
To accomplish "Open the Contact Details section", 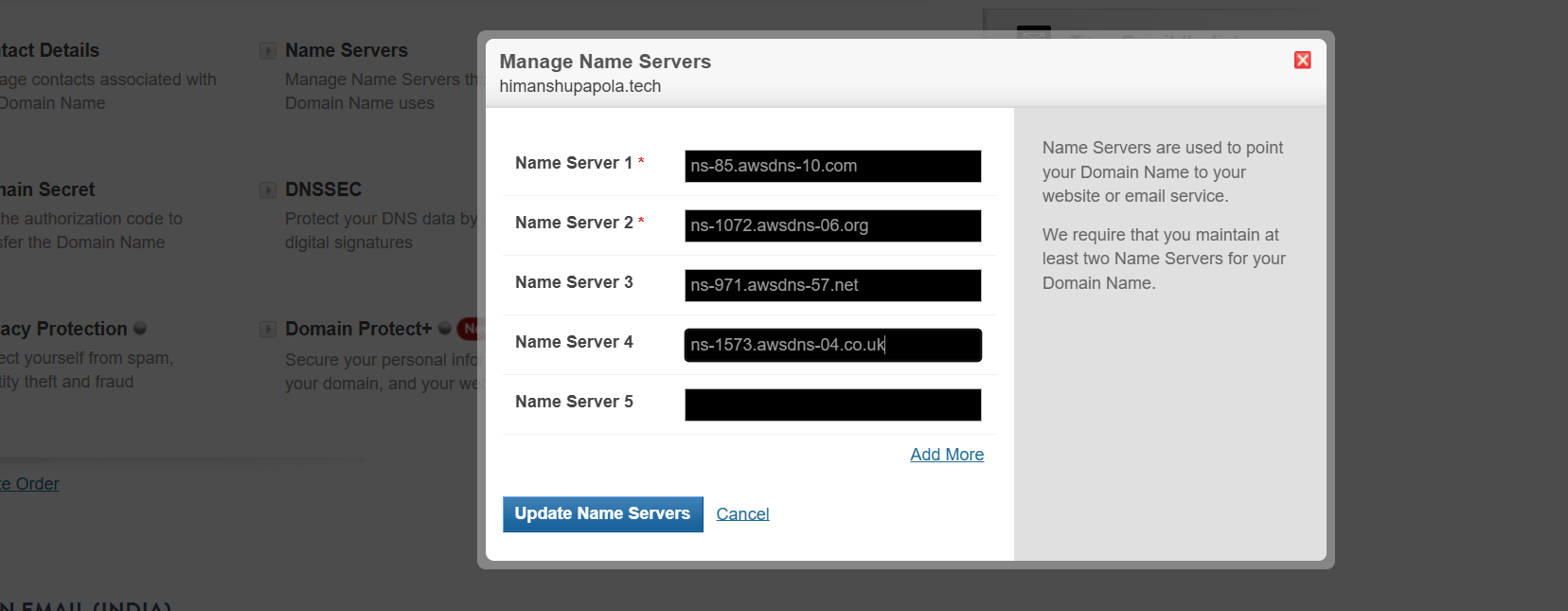I will 49,51.
